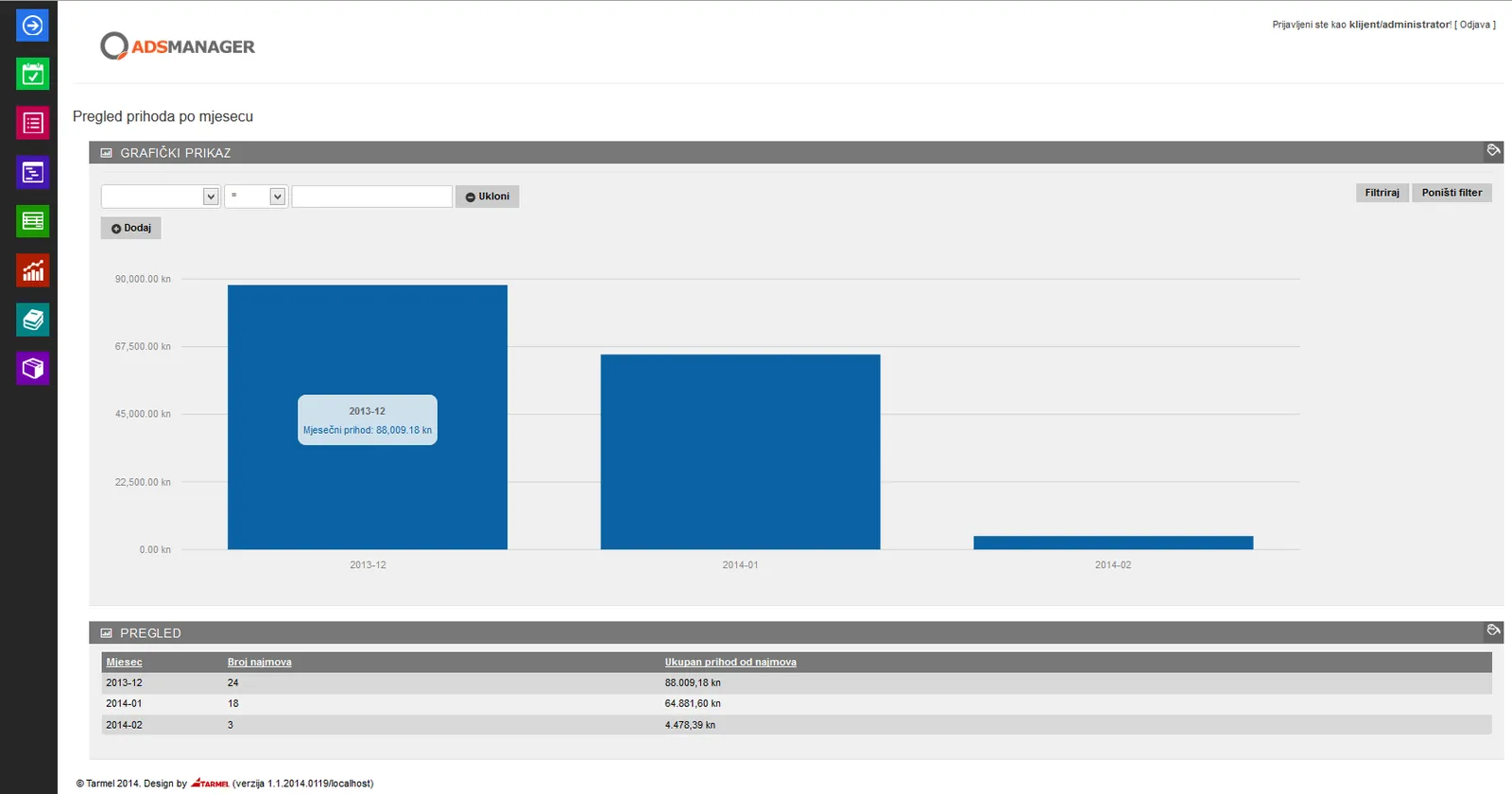This screenshot has height=794, width=1512.
Task: Click the blue arrow sidebar icon
Action: tap(32, 26)
